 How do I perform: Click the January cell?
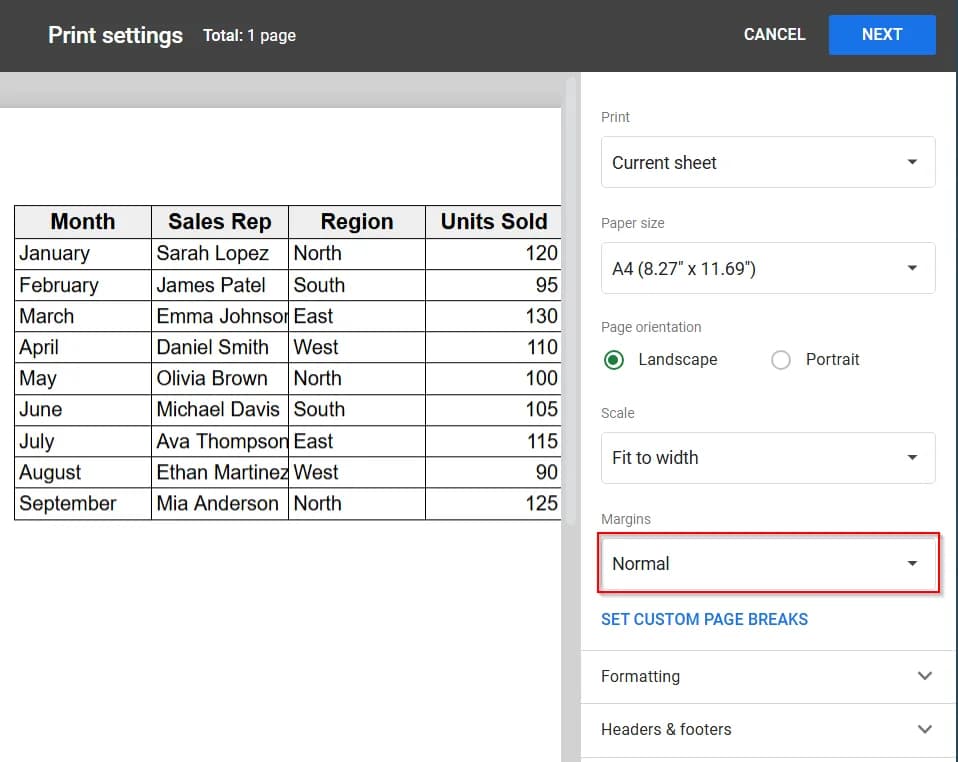82,254
